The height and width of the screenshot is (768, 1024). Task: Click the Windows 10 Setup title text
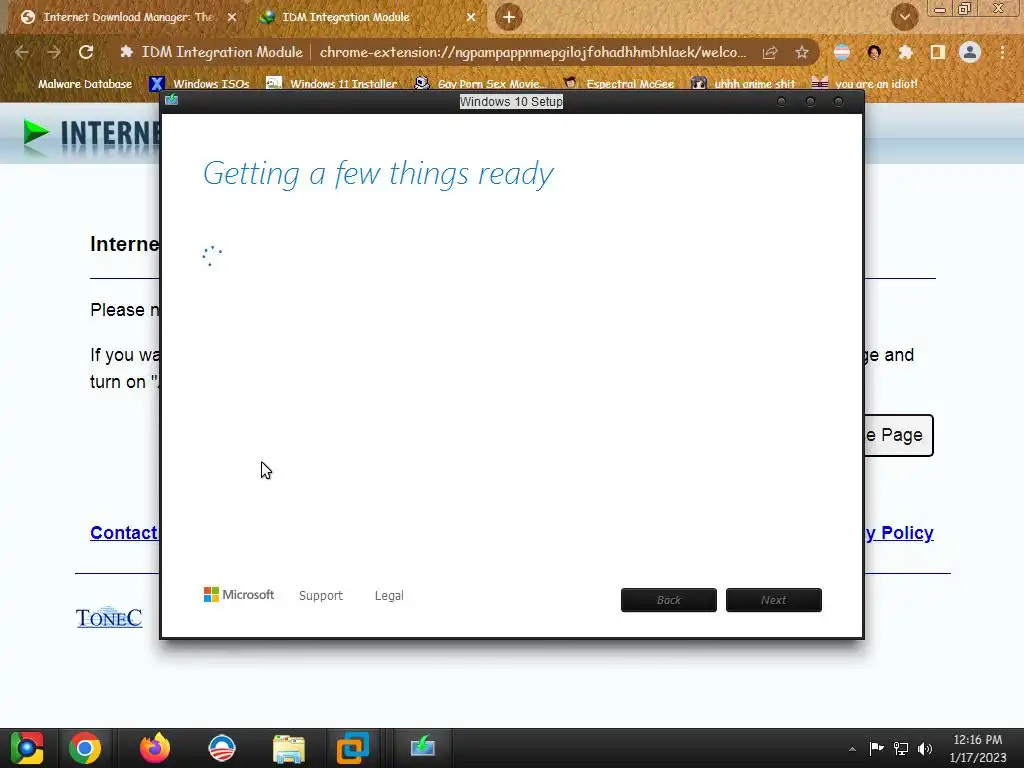(x=511, y=102)
